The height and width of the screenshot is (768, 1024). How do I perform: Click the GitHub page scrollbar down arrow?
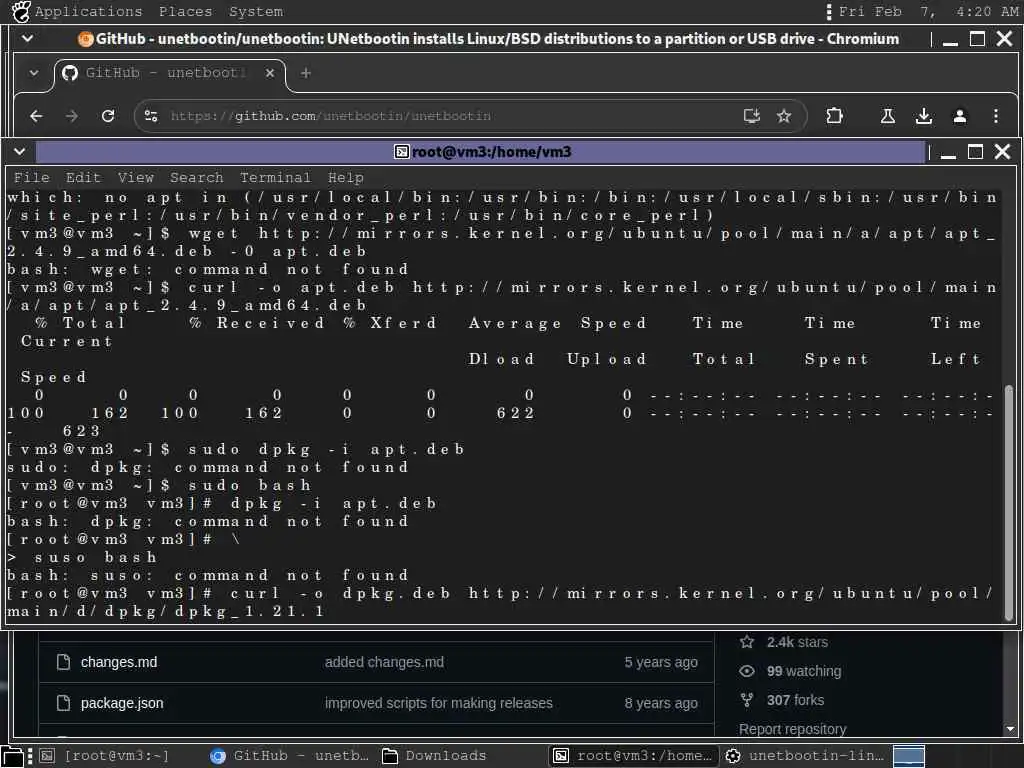point(1010,729)
